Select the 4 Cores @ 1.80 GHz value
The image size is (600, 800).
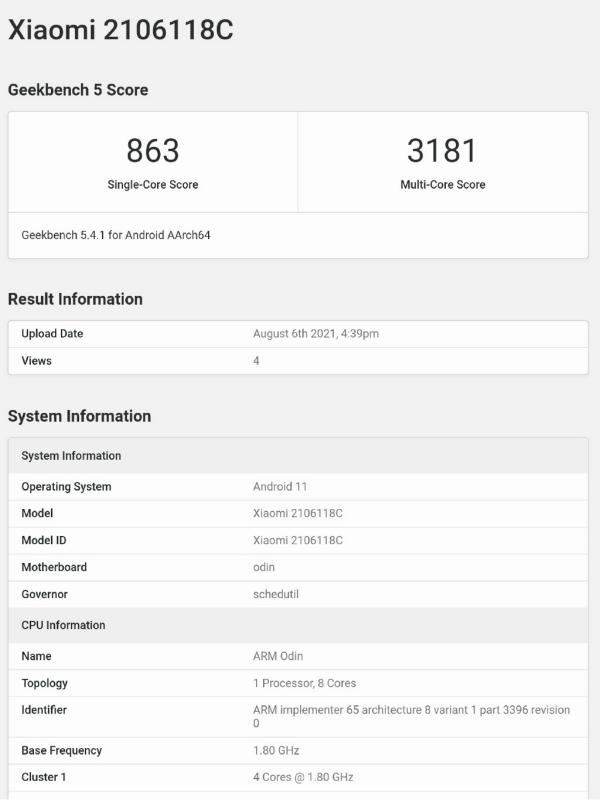tap(303, 777)
